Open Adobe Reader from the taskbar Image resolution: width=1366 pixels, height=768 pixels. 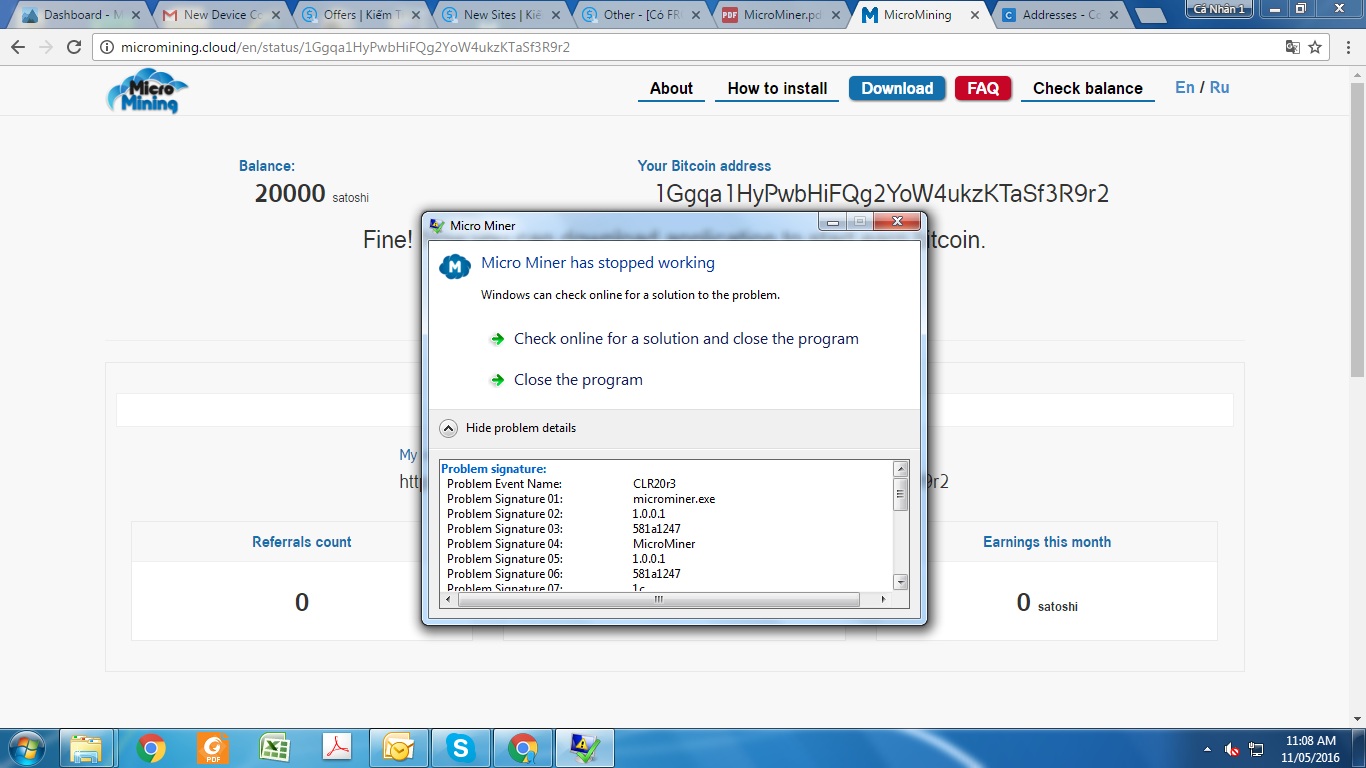point(337,748)
